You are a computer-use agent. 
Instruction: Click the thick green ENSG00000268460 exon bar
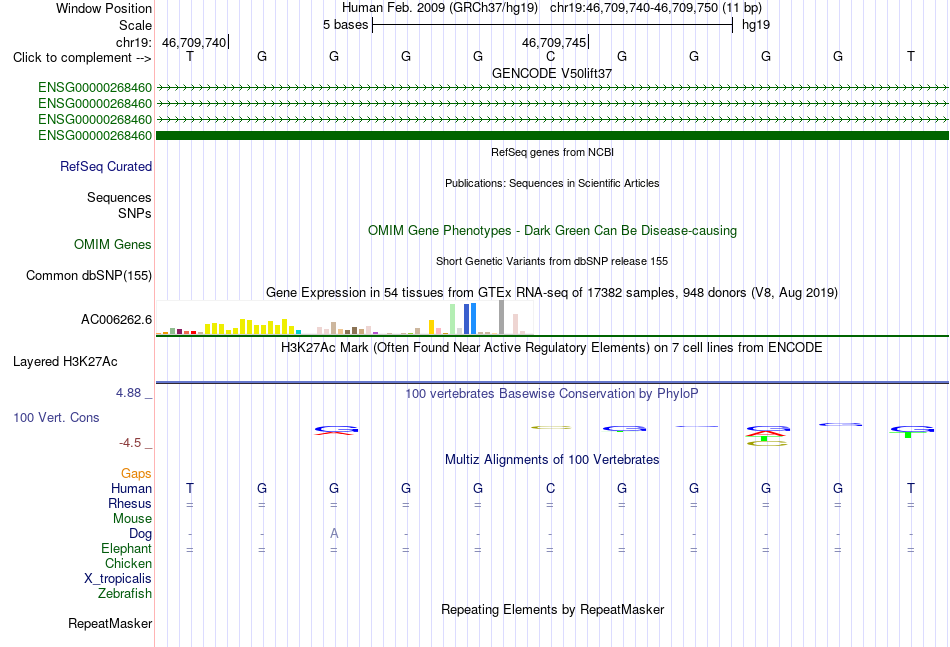(552, 136)
